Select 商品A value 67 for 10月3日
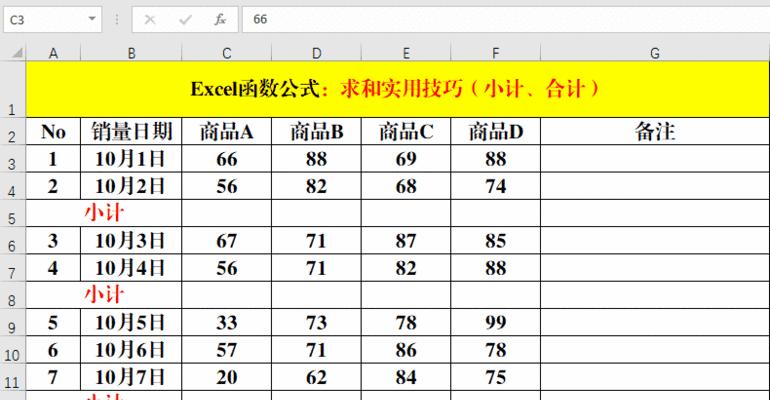Viewport: 770px width, 400px height. tap(226, 240)
